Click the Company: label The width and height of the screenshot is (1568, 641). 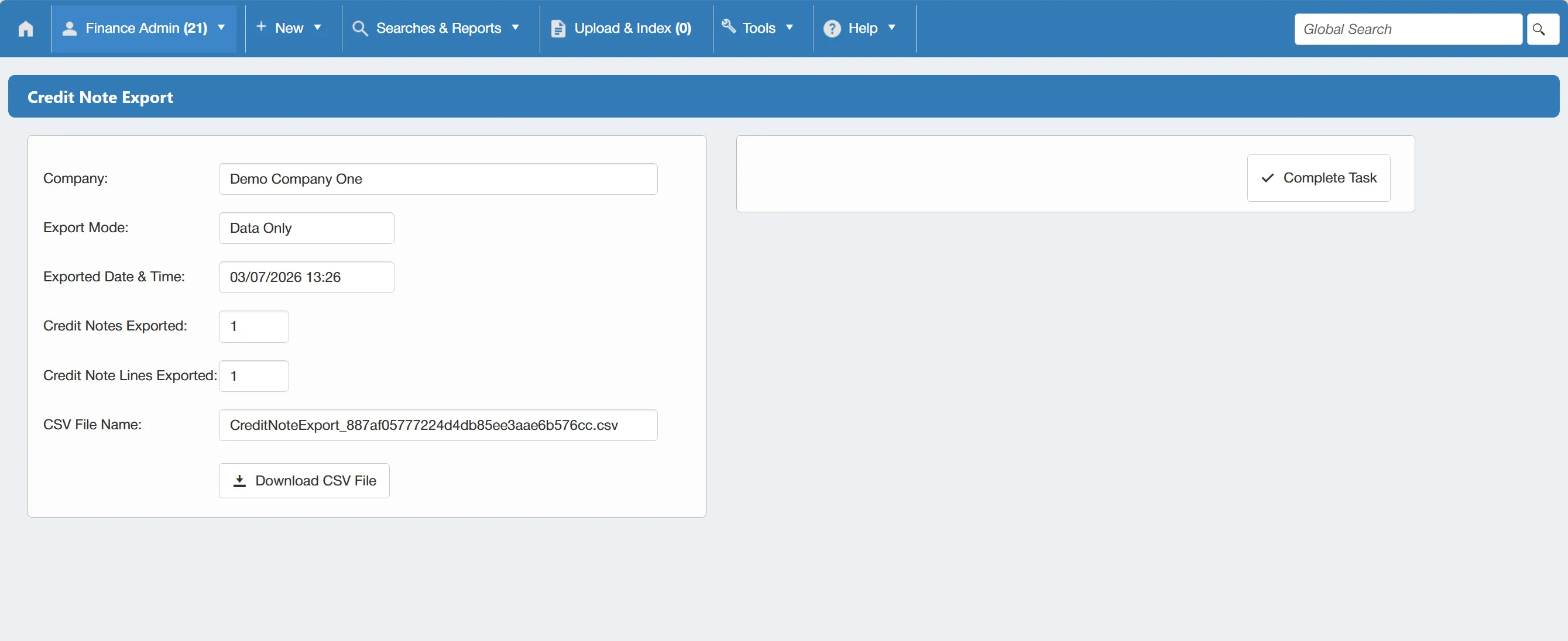click(76, 178)
